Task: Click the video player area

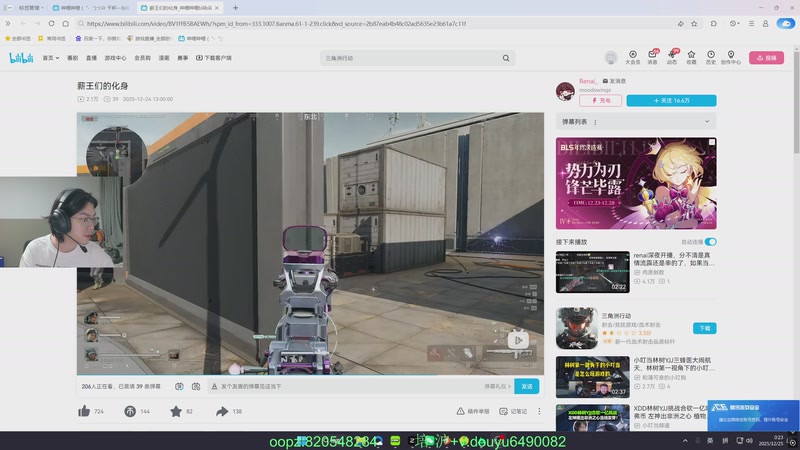Action: pos(310,243)
